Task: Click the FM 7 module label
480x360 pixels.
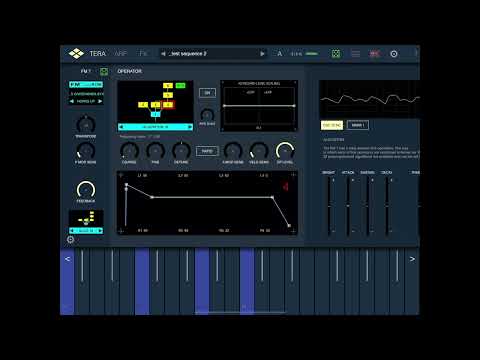Action: 85,71
